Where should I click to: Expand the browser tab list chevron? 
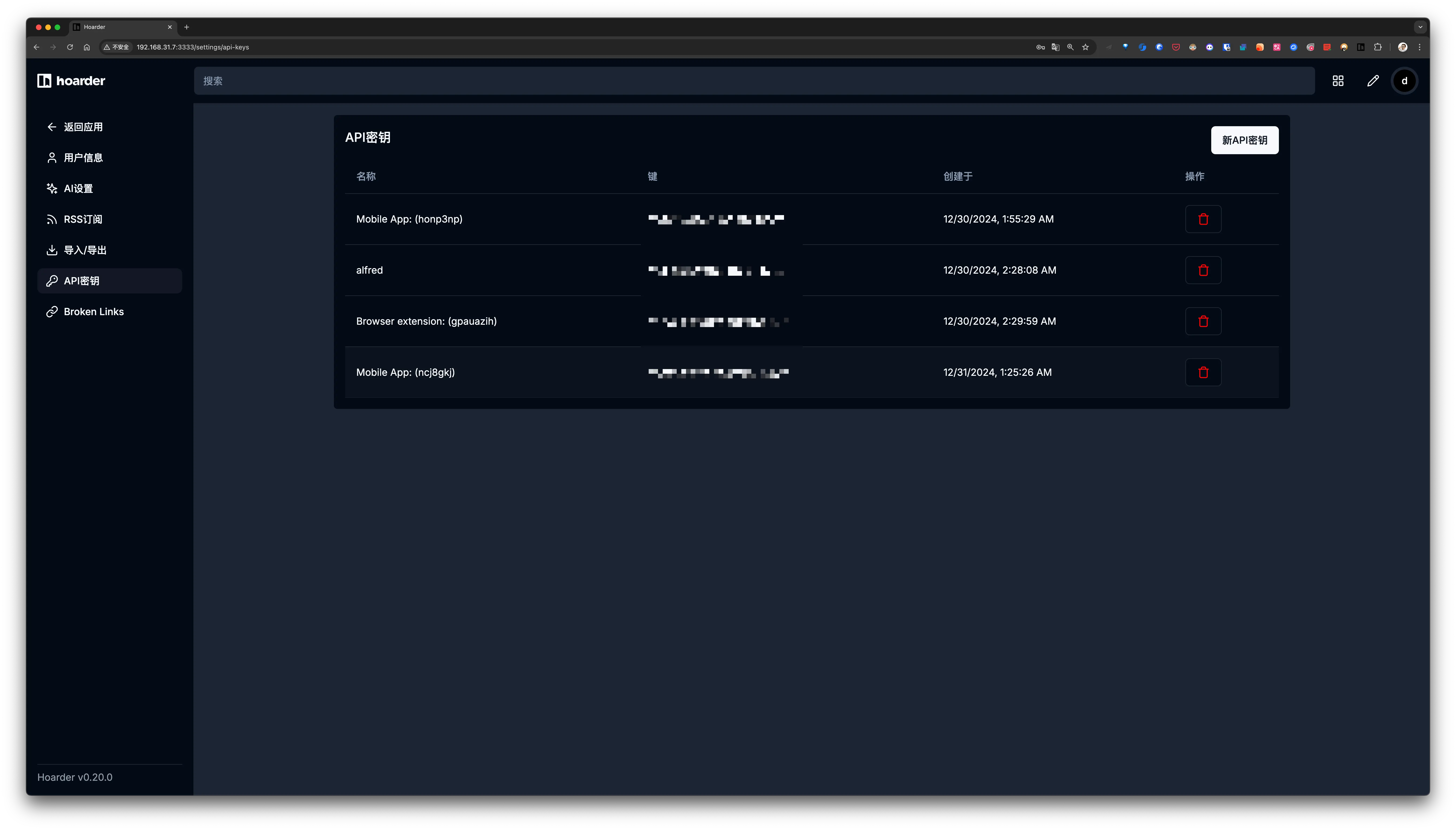pos(1420,27)
